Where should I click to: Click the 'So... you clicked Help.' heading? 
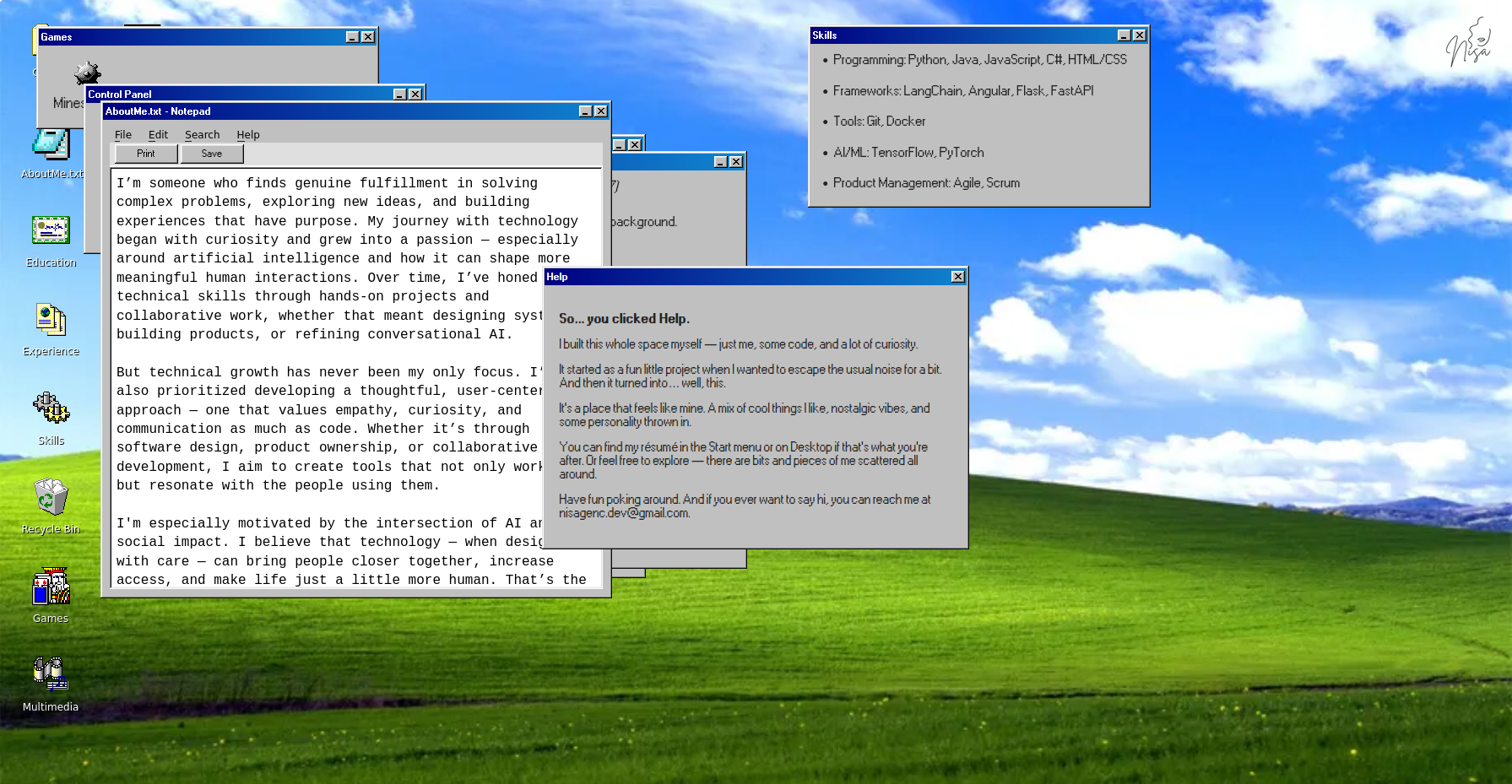coord(624,319)
